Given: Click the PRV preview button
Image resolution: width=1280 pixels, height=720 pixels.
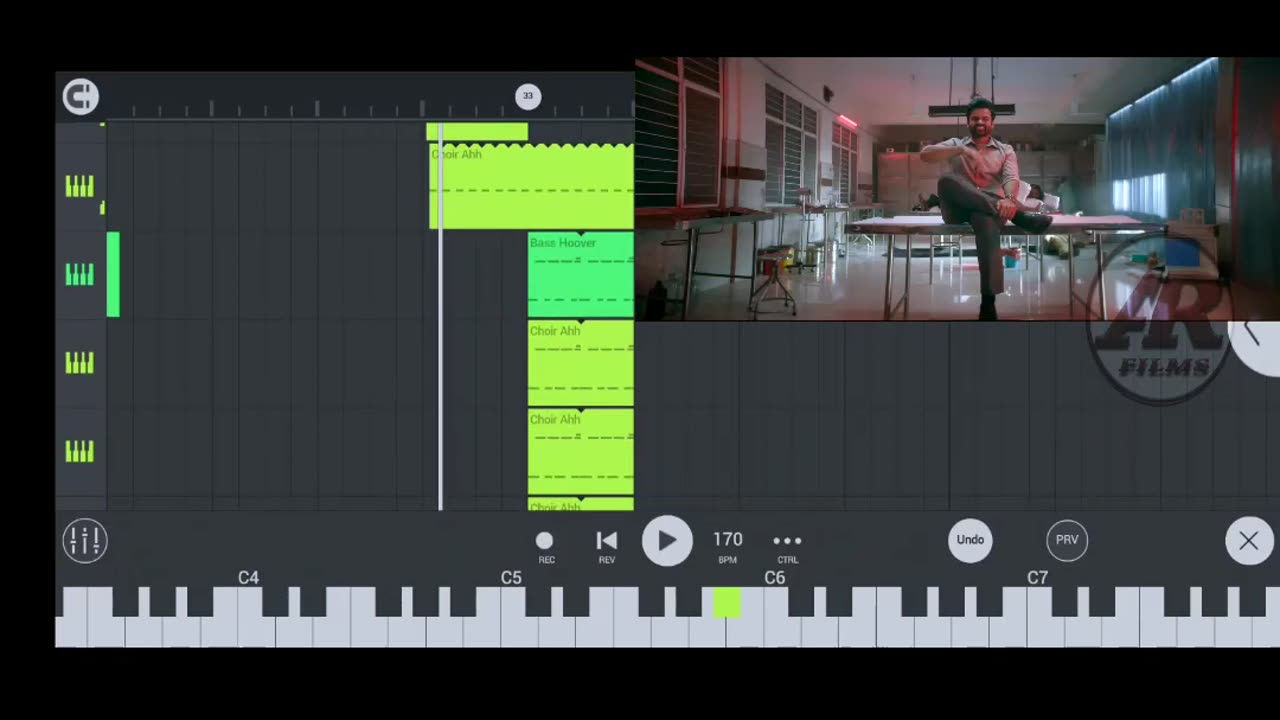Looking at the screenshot, I should [x=1067, y=540].
